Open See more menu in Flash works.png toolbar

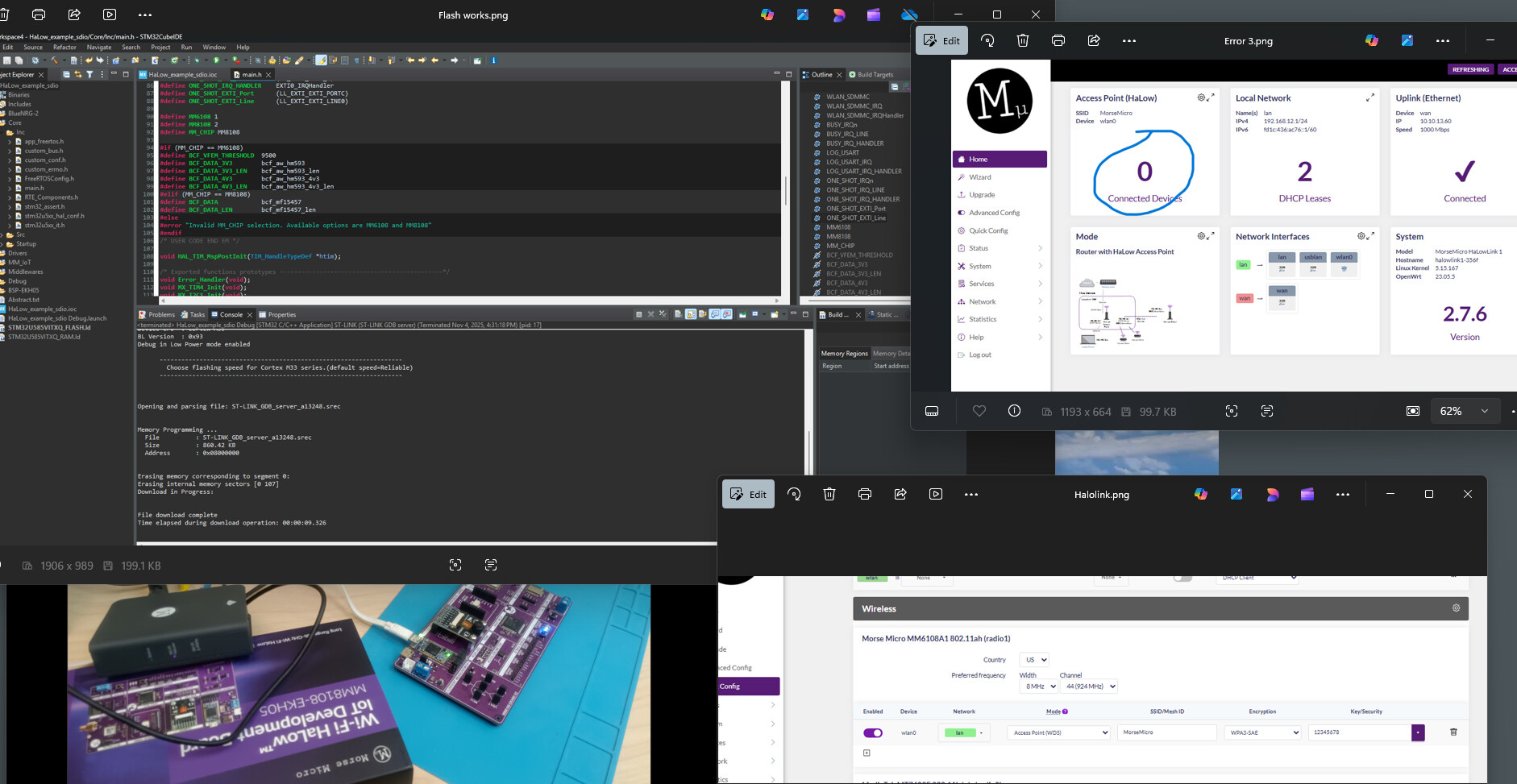point(145,15)
